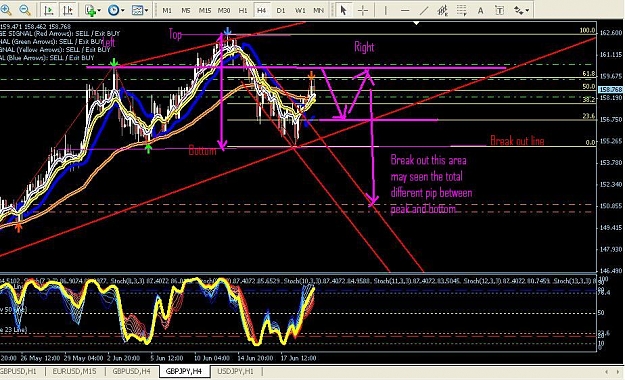Click the 150.855 price scale value

click(611, 206)
